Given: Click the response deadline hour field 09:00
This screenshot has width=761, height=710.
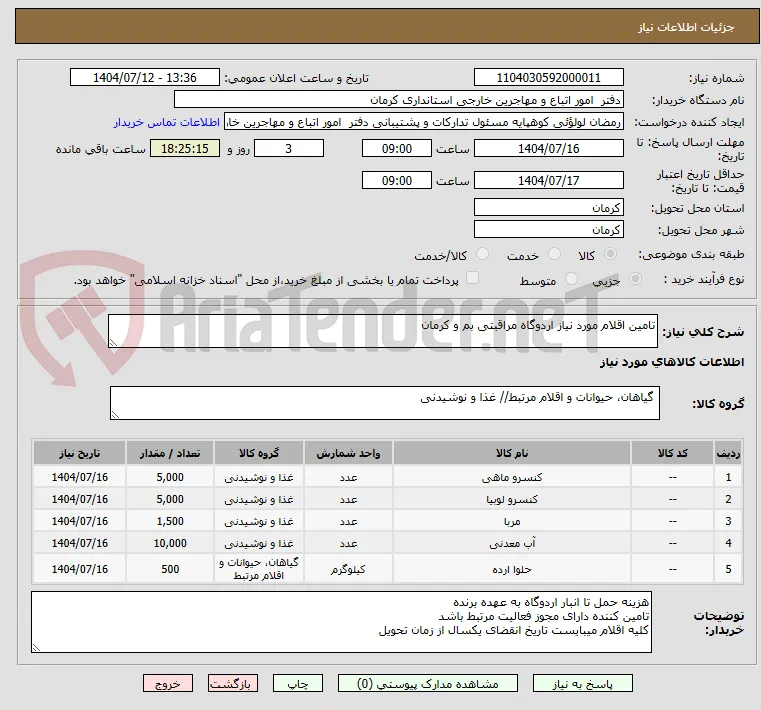Looking at the screenshot, I should (397, 149).
